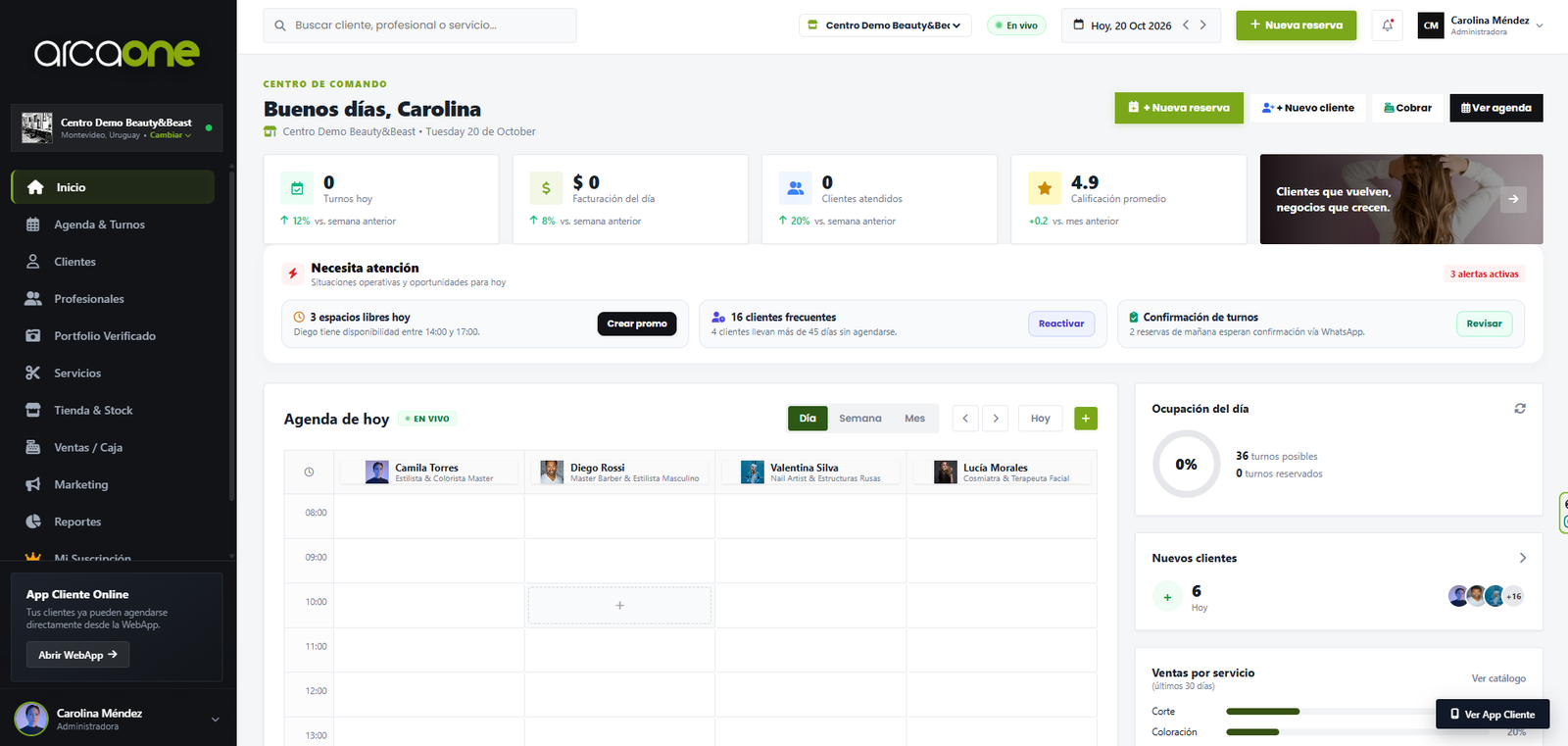The image size is (1568, 746).
Task: Focus the Buscar cliente search field
Action: pos(419,25)
